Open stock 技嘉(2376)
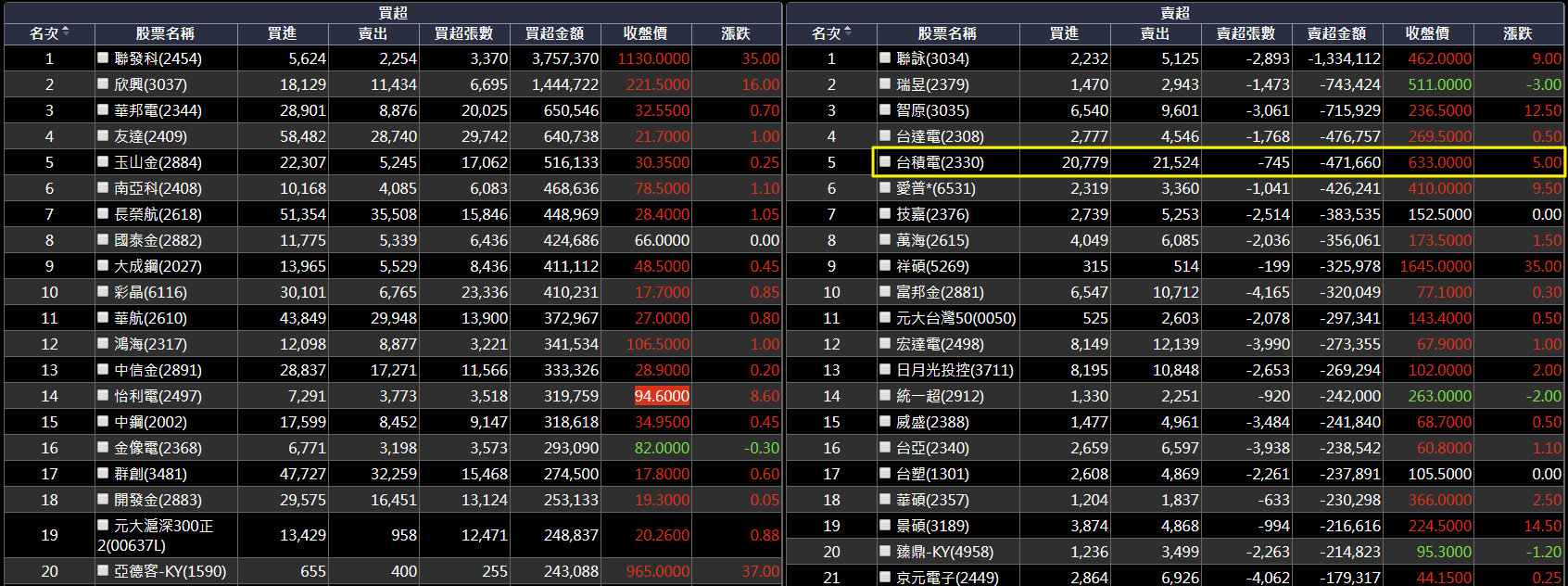Screen dimensions: 1568x586 tap(932, 214)
